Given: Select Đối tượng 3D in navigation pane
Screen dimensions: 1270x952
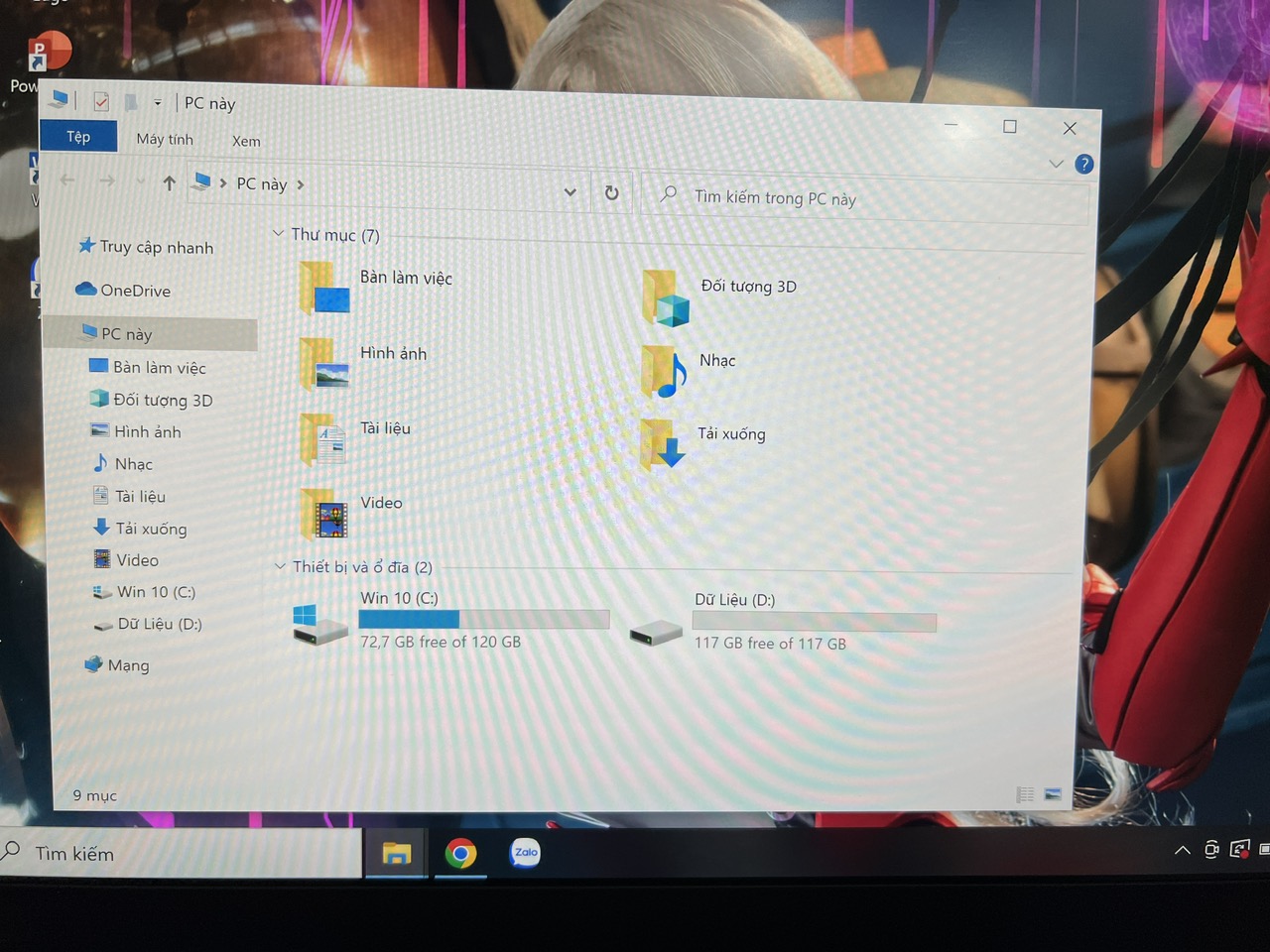Looking at the screenshot, I should tap(151, 400).
